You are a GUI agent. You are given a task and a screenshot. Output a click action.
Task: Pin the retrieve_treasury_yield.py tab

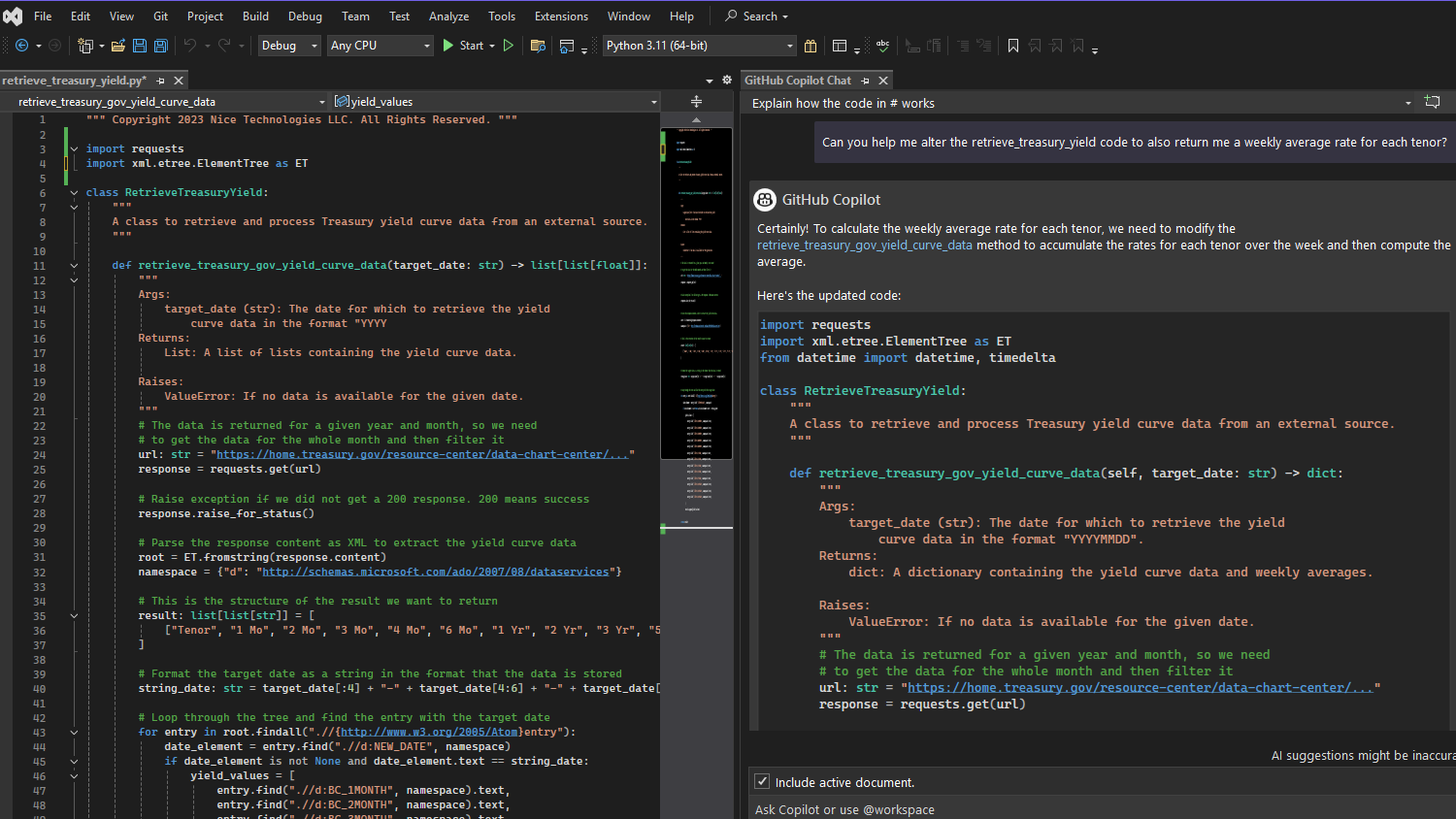(161, 81)
